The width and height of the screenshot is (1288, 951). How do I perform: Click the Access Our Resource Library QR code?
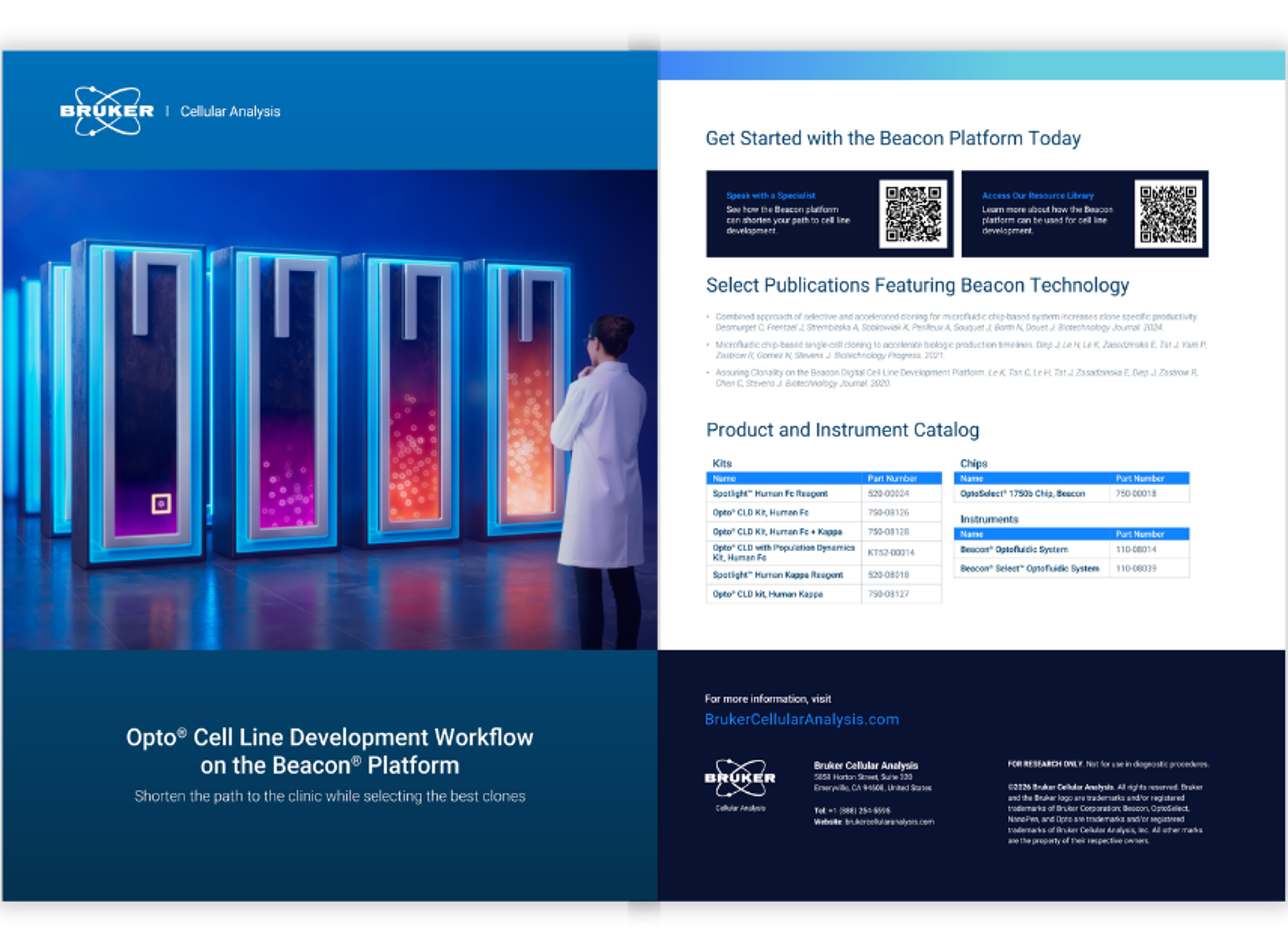pyautogui.click(x=1168, y=214)
